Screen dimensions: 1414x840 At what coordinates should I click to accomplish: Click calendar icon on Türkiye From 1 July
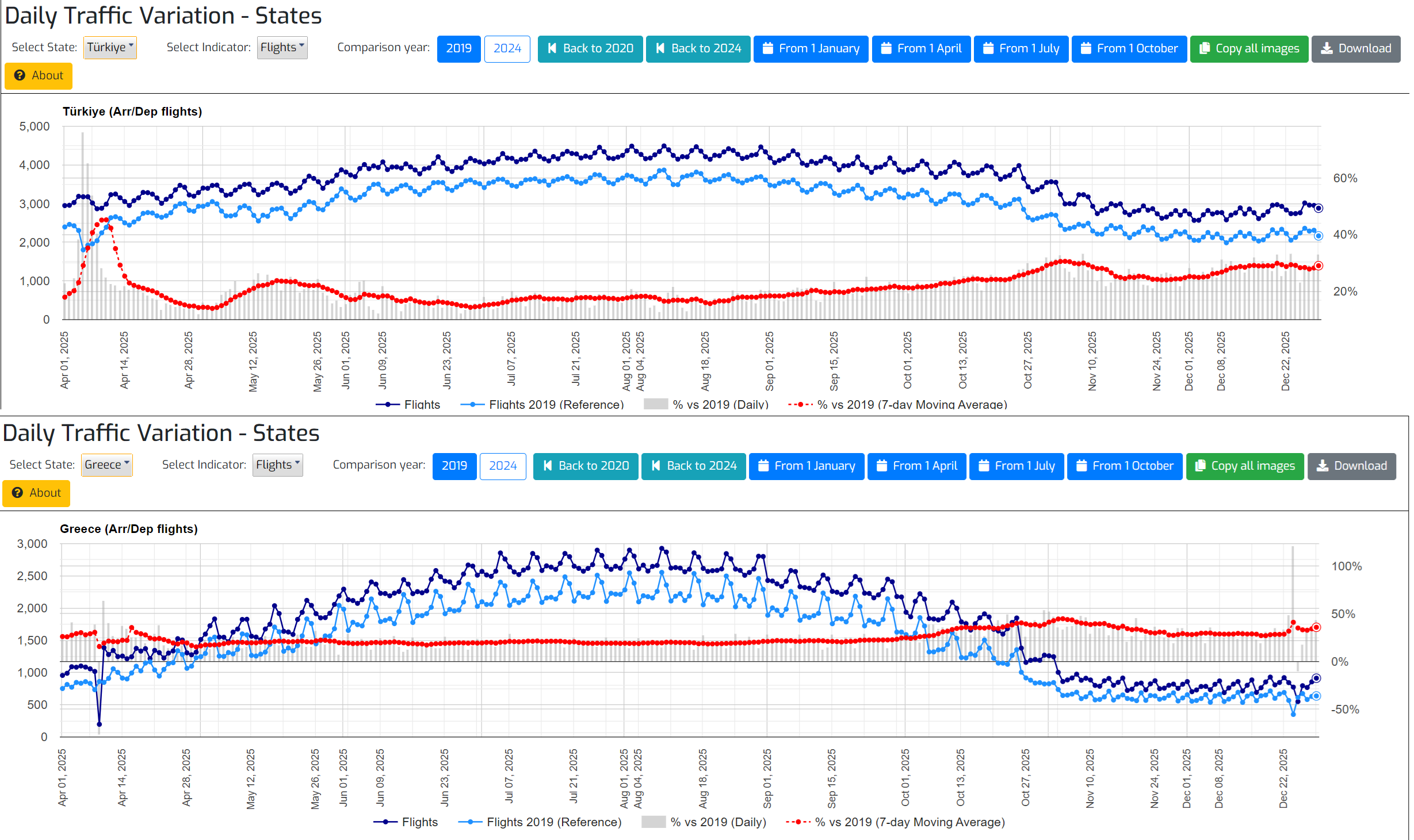coord(988,48)
